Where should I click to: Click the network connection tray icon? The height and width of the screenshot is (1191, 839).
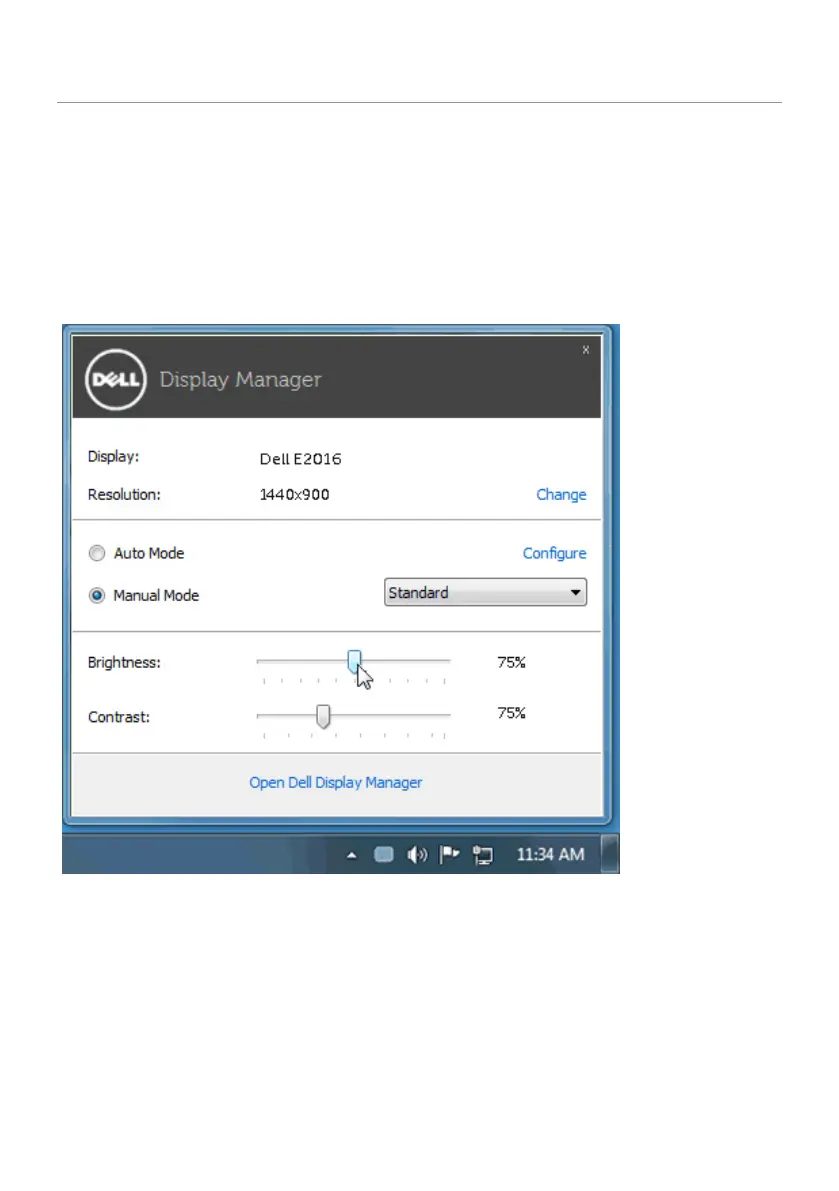[483, 856]
